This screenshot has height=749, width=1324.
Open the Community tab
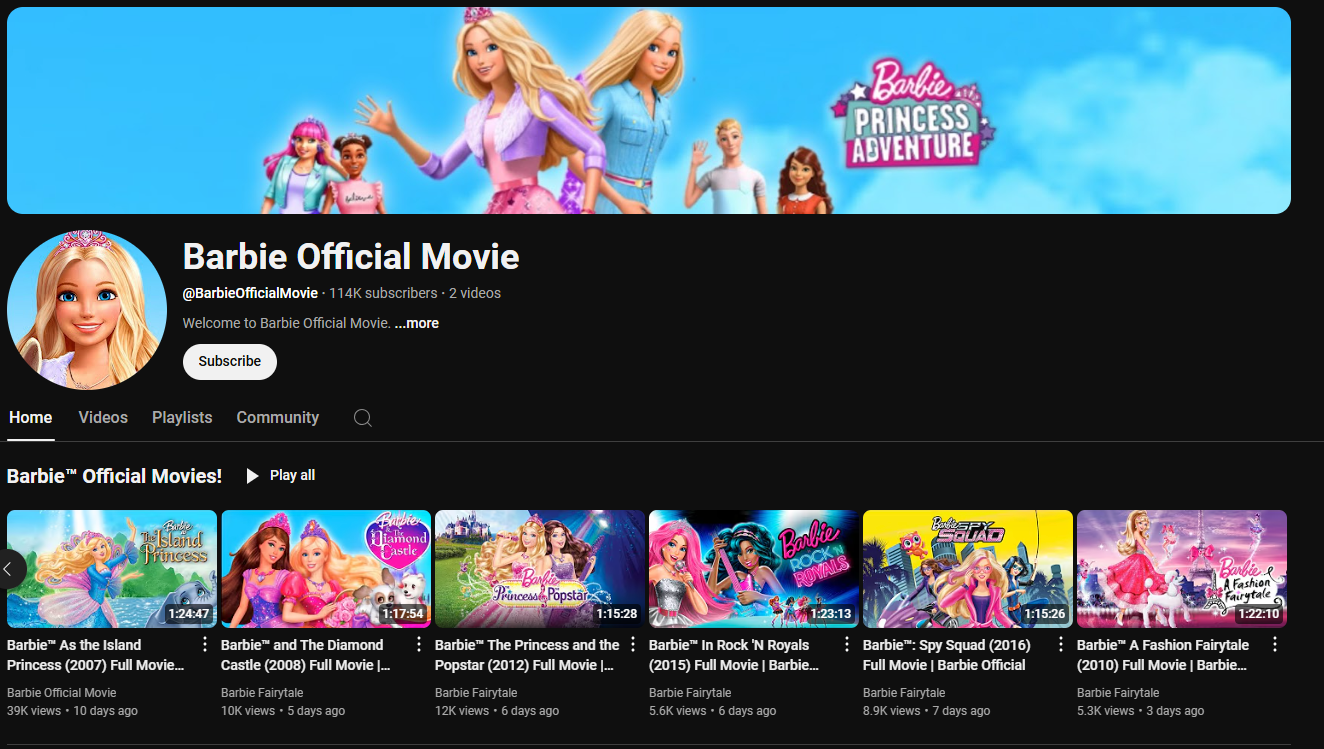[278, 418]
